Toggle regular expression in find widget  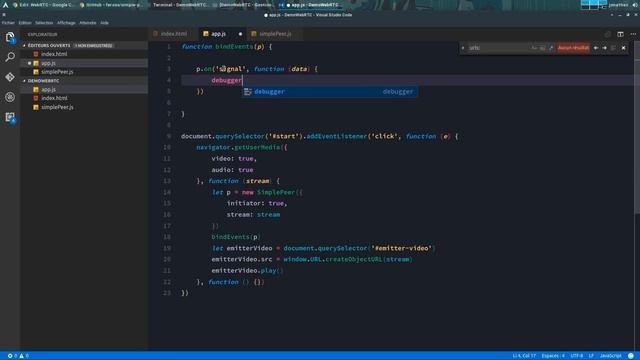click(x=551, y=48)
